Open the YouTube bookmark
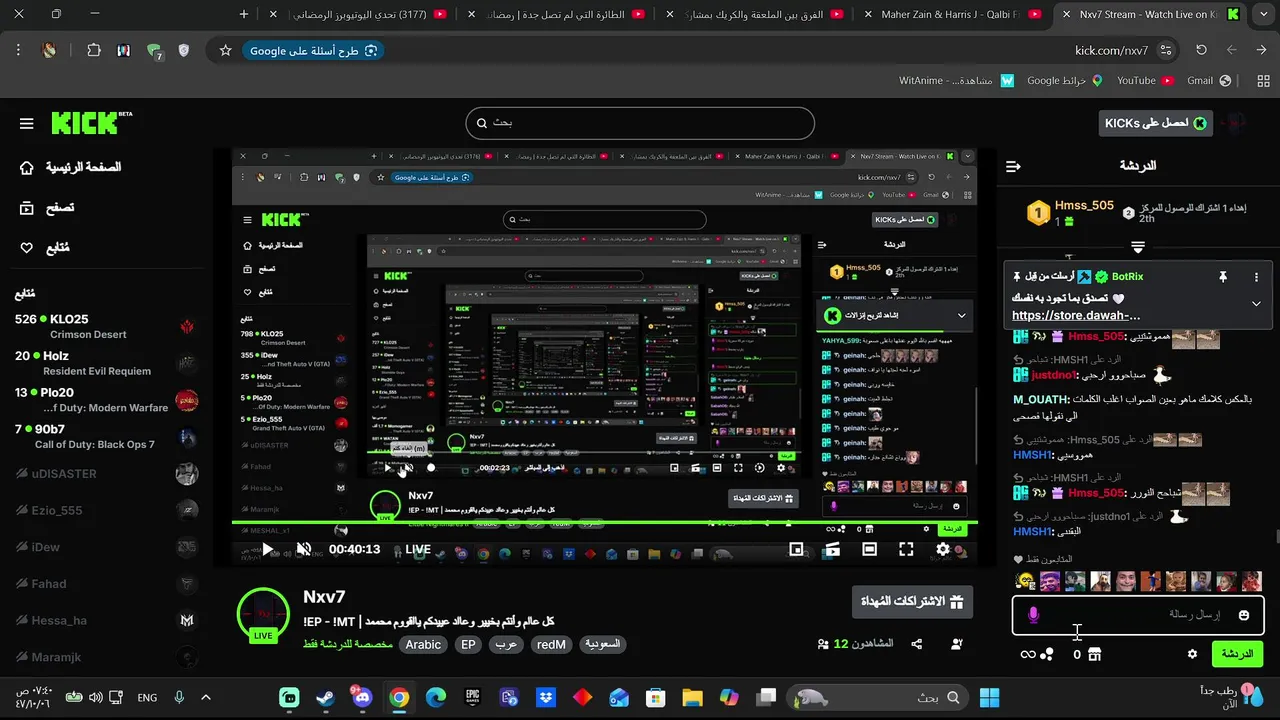The height and width of the screenshot is (720, 1280). pyautogui.click(x=1144, y=80)
